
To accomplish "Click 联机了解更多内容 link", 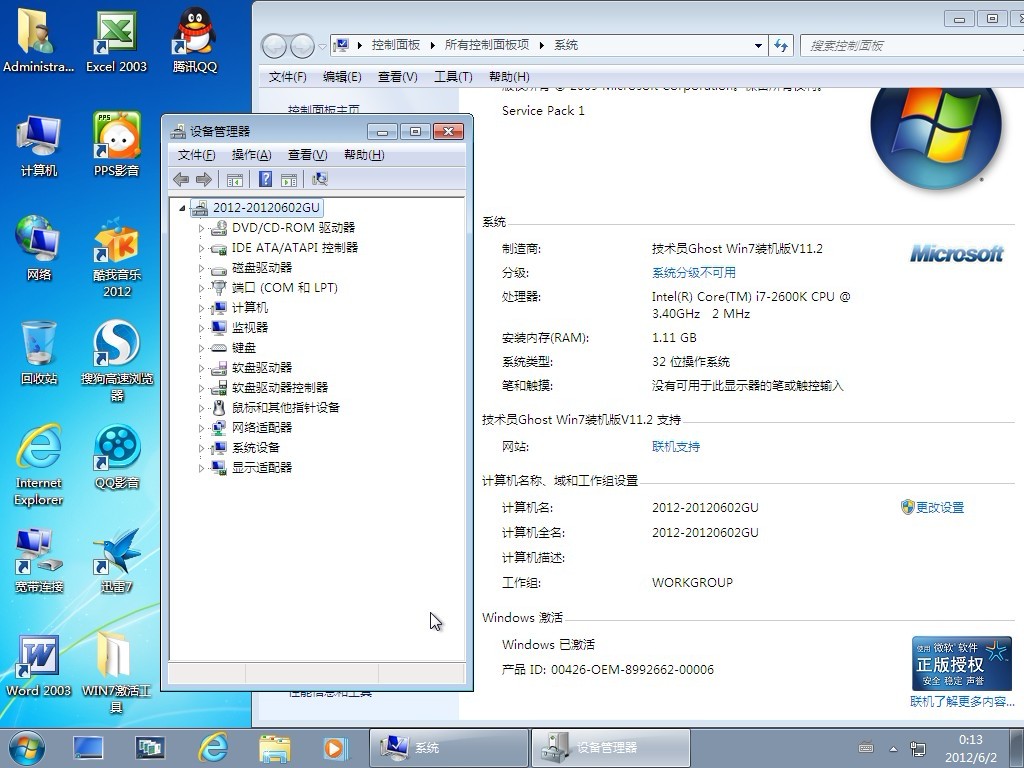I will click(963, 702).
